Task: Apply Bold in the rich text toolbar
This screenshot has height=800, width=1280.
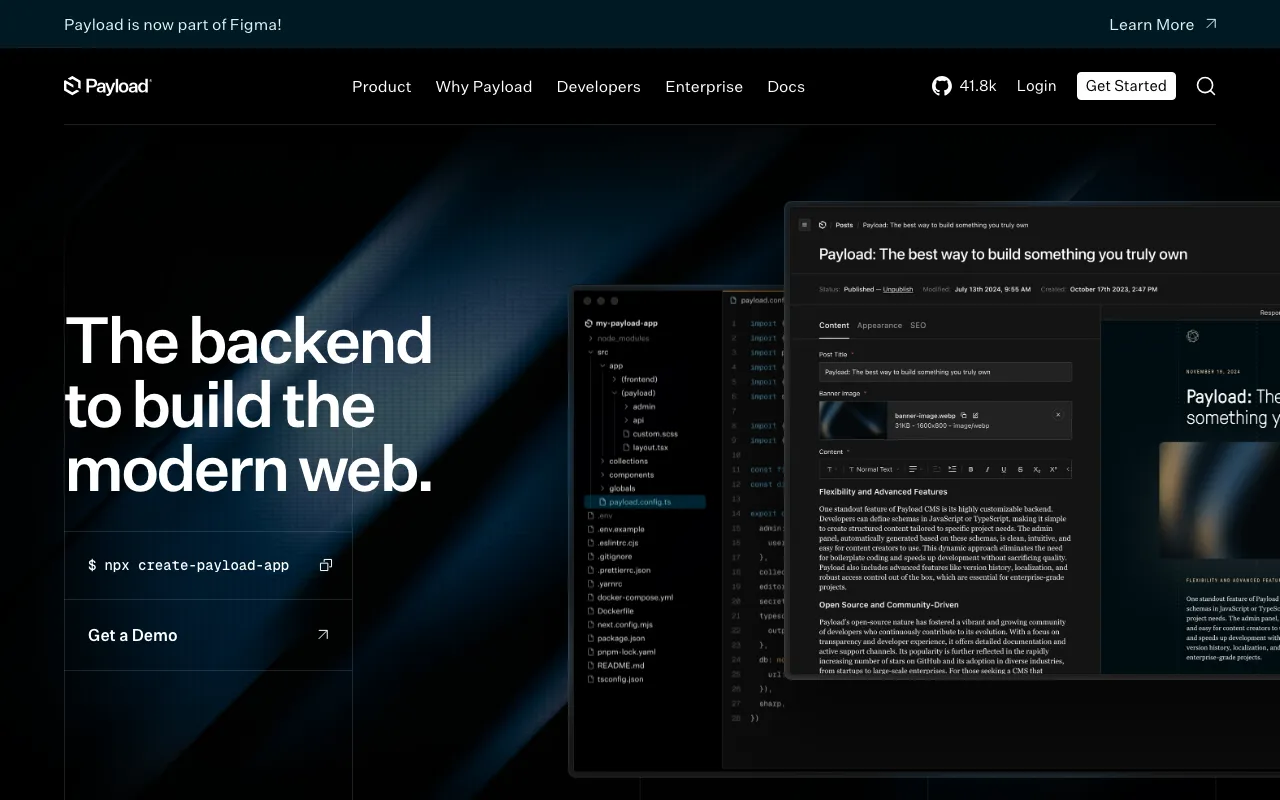Action: tap(970, 469)
